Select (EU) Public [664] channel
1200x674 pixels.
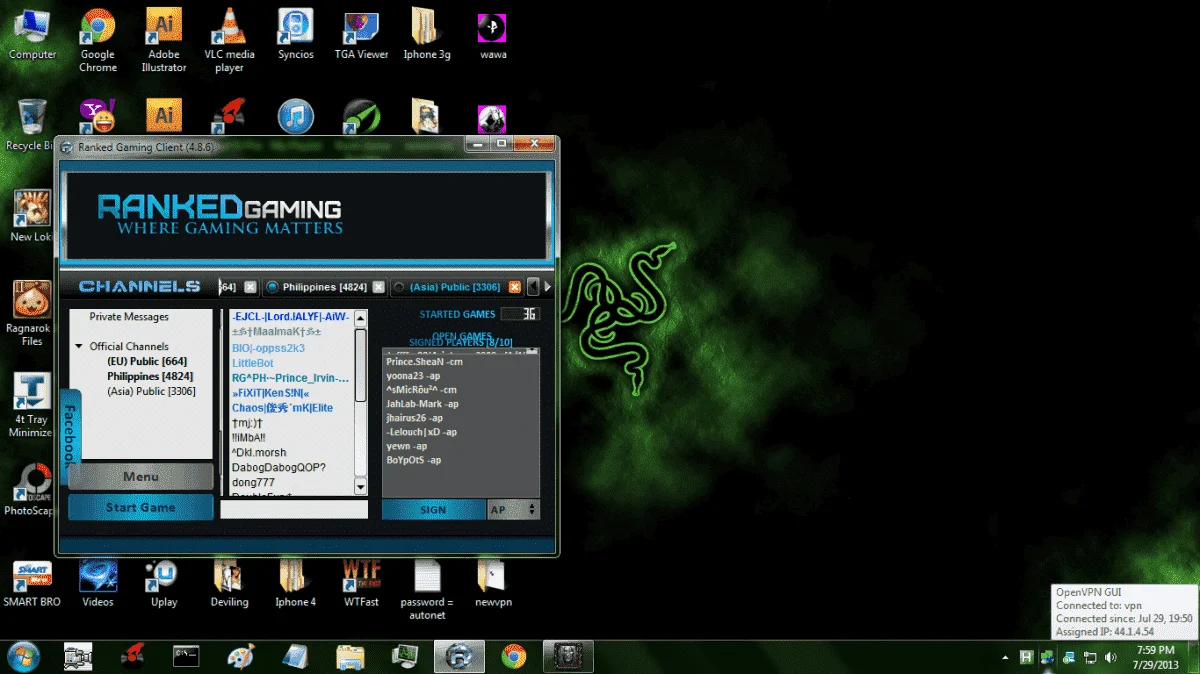[147, 361]
